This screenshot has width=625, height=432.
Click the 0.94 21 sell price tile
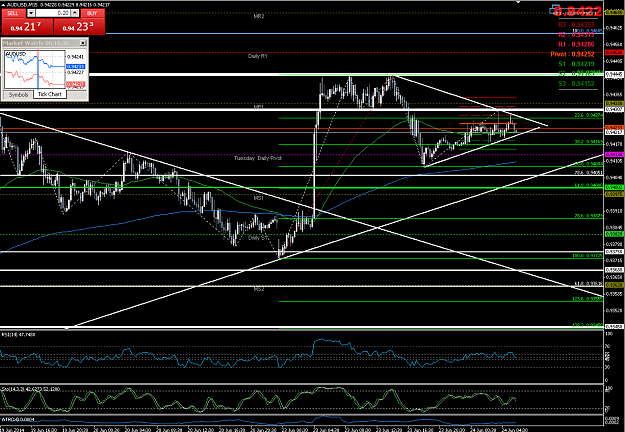coord(27,27)
